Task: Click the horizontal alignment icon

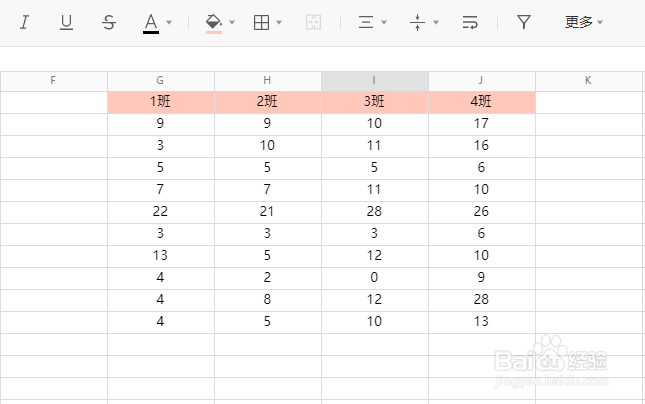Action: [366, 22]
